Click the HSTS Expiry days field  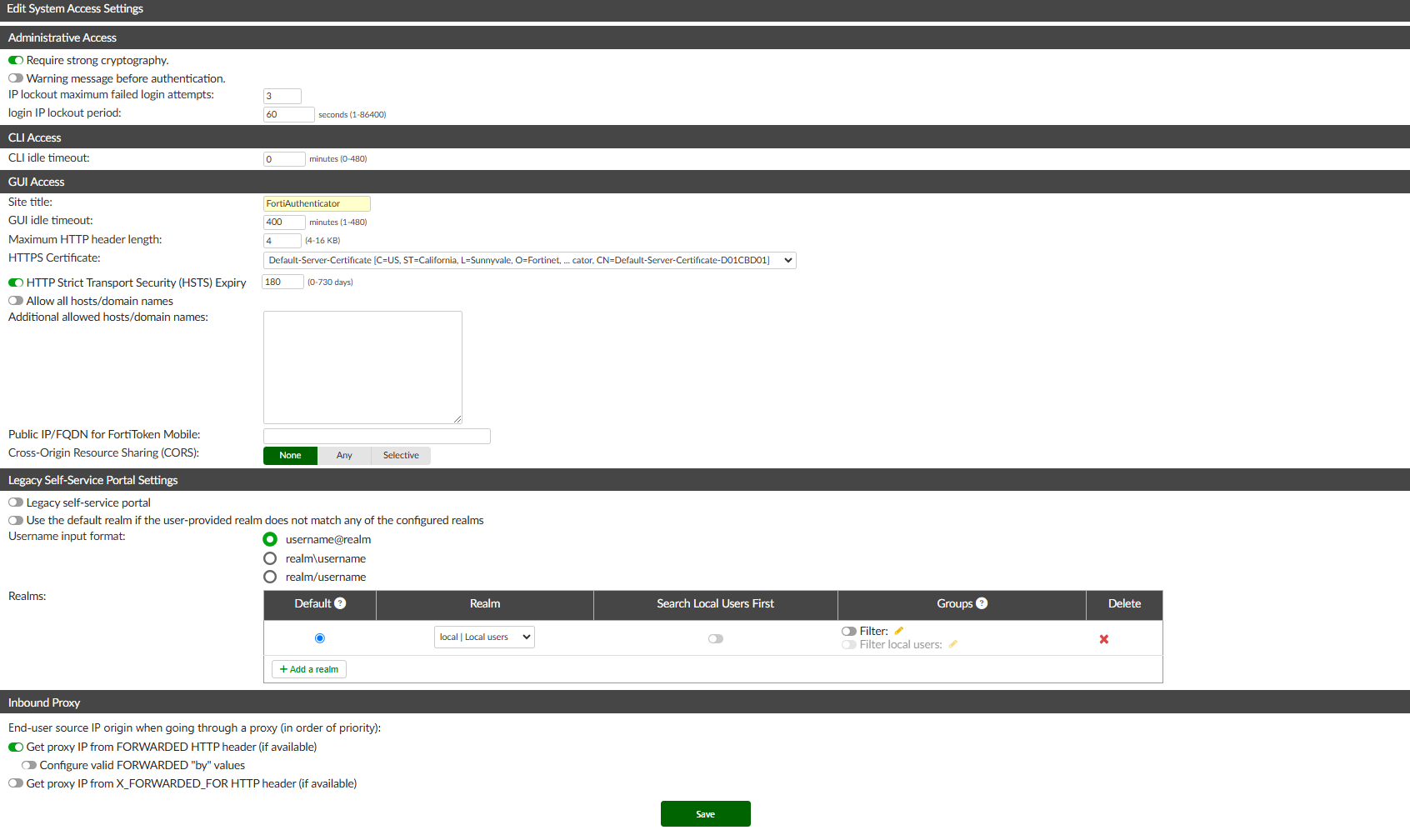pos(282,282)
